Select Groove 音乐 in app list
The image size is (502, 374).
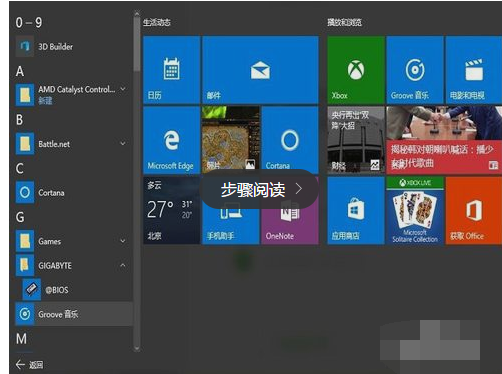tap(74, 314)
